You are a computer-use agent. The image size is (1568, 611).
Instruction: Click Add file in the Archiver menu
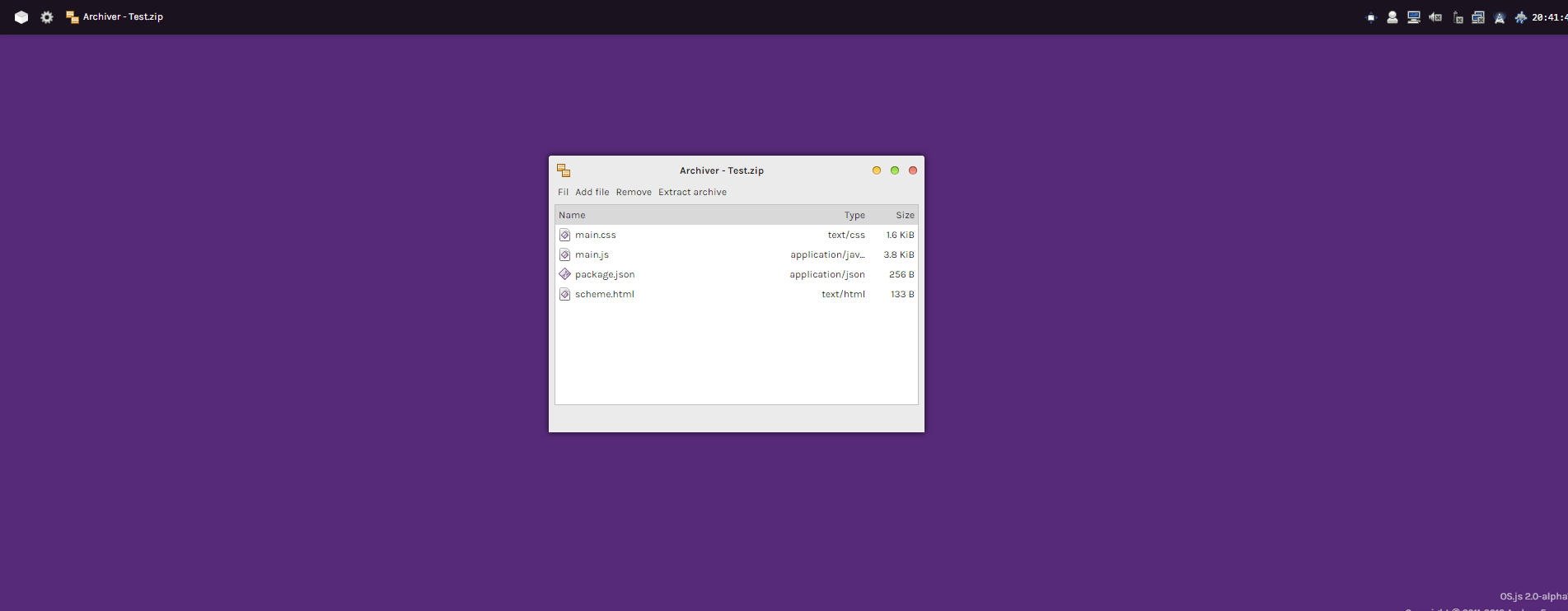tap(592, 192)
